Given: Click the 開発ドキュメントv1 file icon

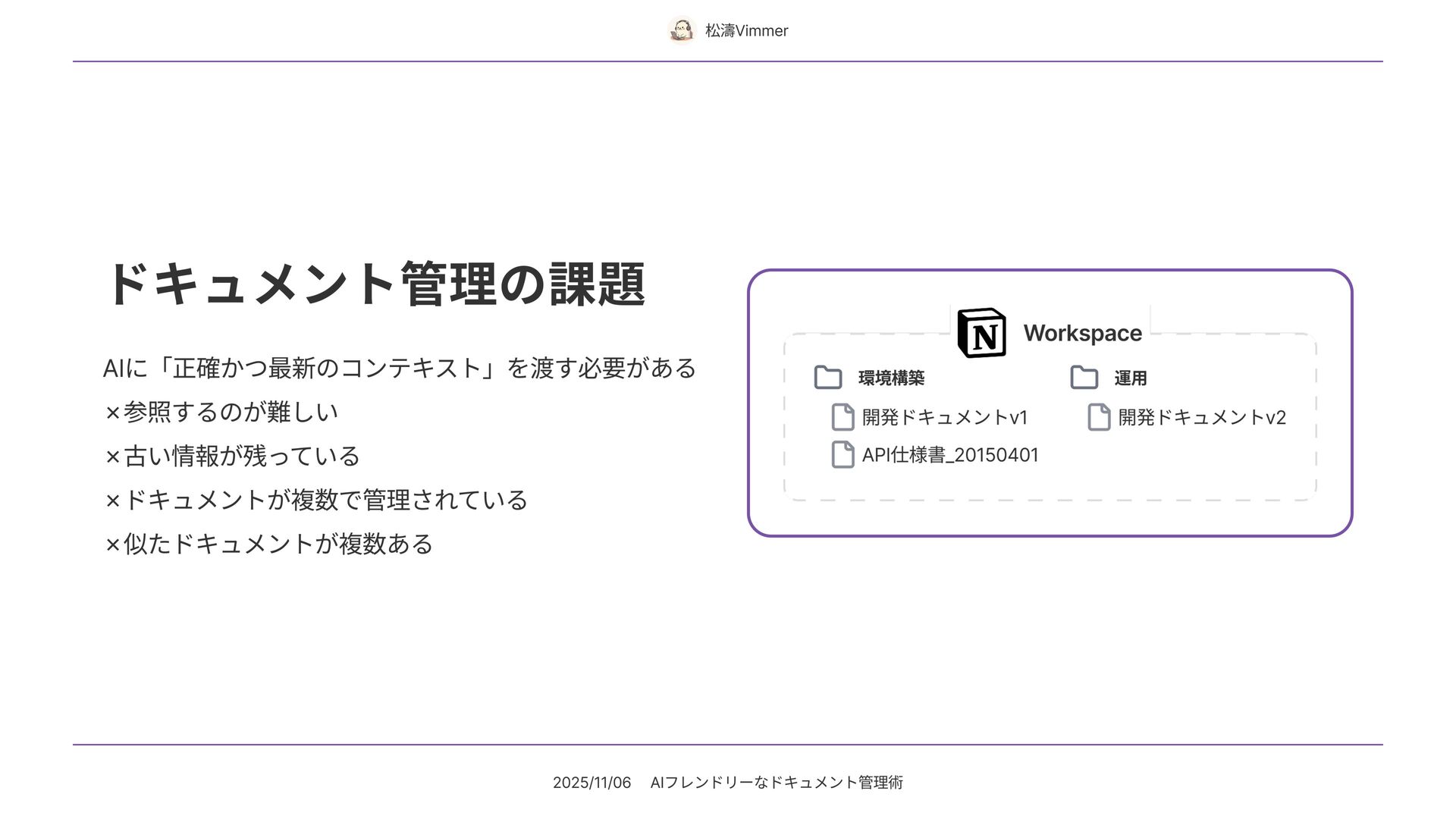Looking at the screenshot, I should click(x=843, y=417).
